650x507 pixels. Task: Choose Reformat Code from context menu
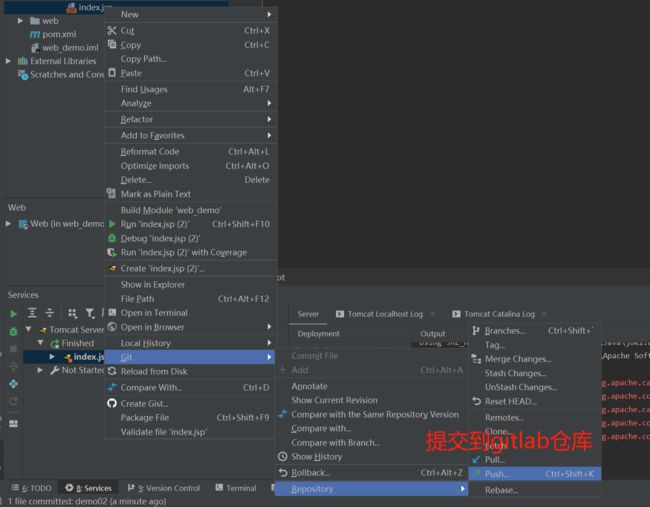pos(191,151)
